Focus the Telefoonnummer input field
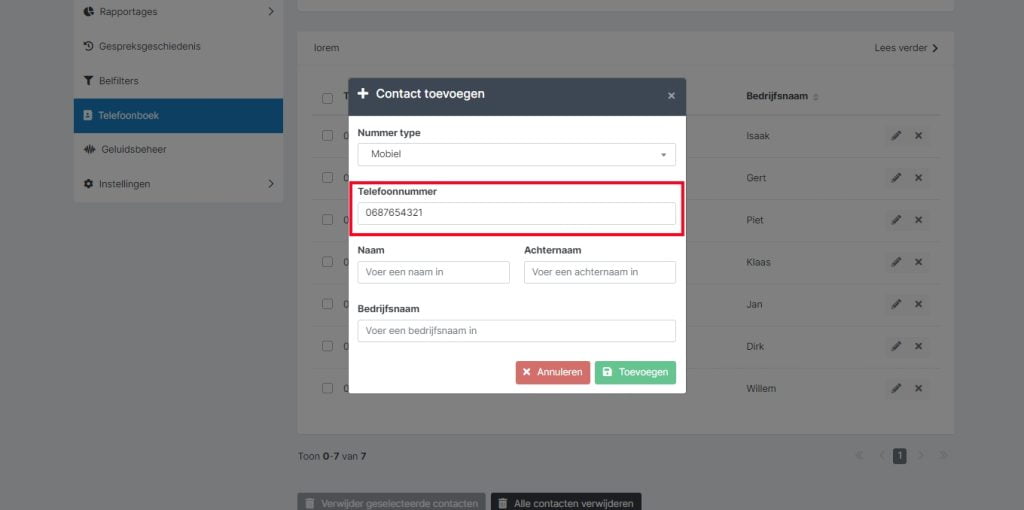 (517, 214)
